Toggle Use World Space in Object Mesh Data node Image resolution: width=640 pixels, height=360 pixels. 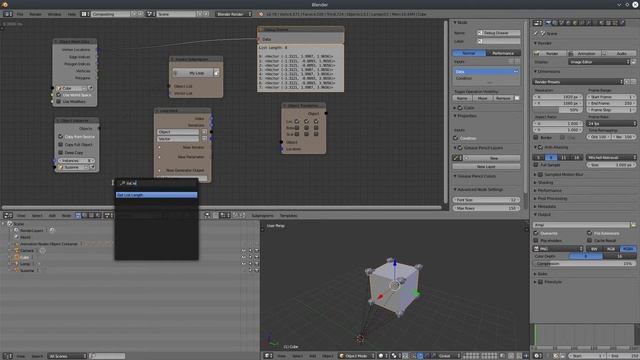click(59, 95)
